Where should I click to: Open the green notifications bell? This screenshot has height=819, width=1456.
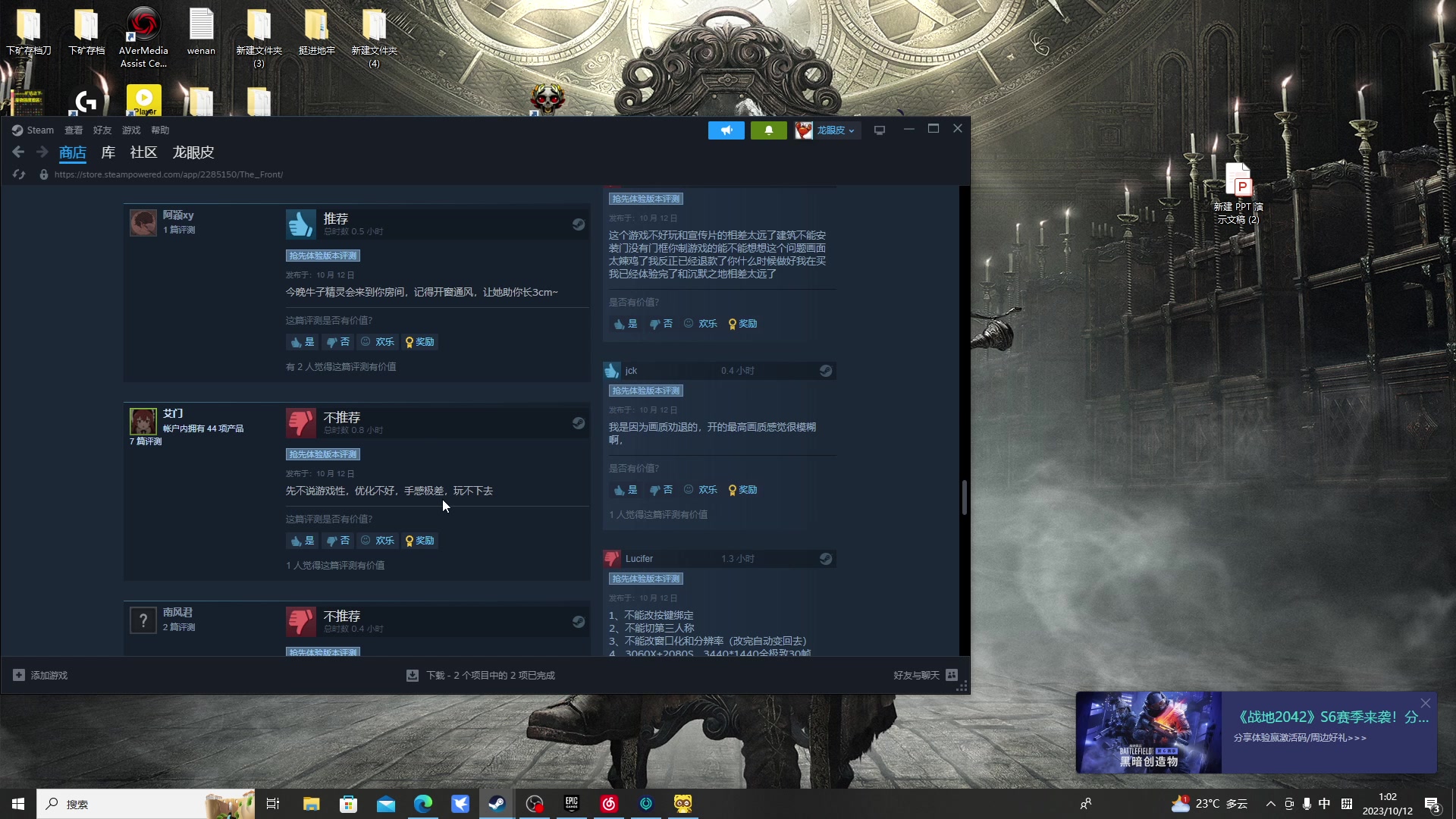(x=768, y=130)
